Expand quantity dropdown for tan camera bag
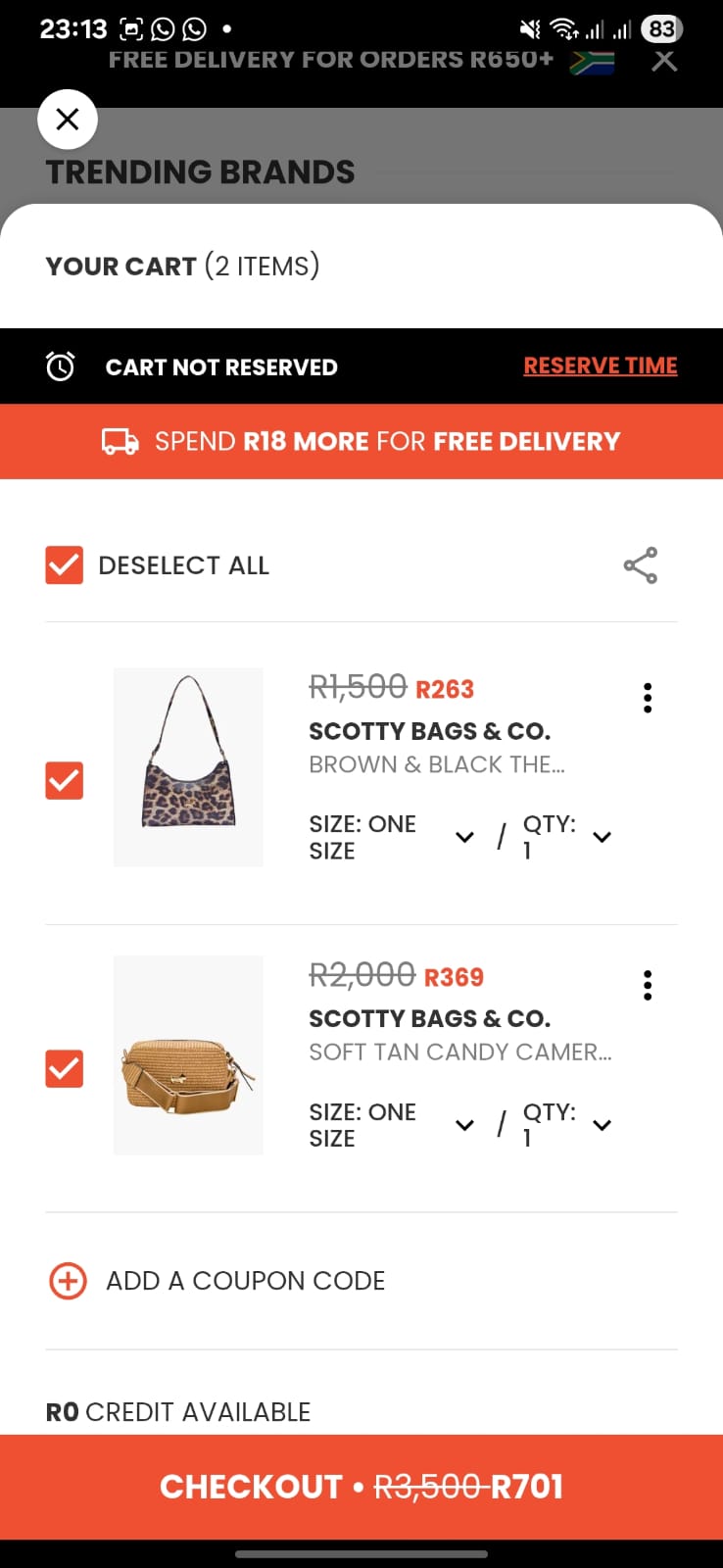 (602, 1125)
